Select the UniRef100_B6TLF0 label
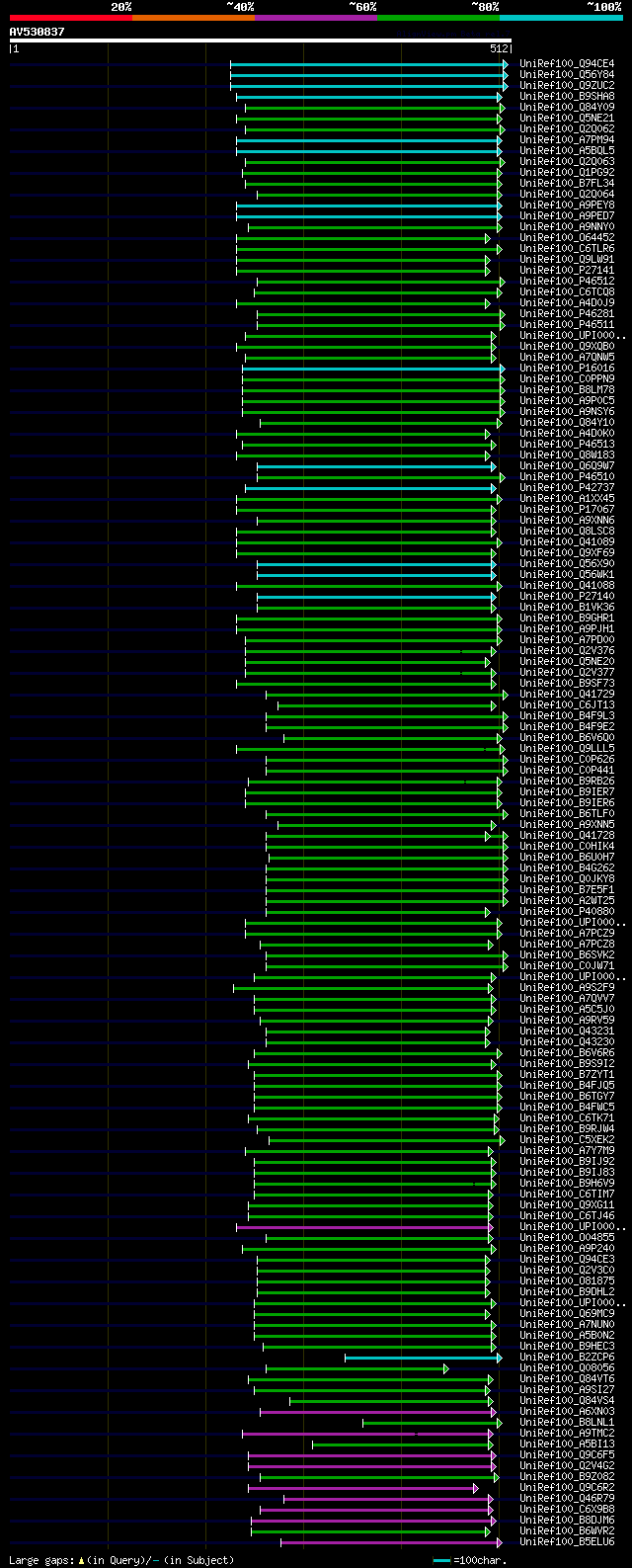This screenshot has height=1568, width=632. click(x=567, y=813)
